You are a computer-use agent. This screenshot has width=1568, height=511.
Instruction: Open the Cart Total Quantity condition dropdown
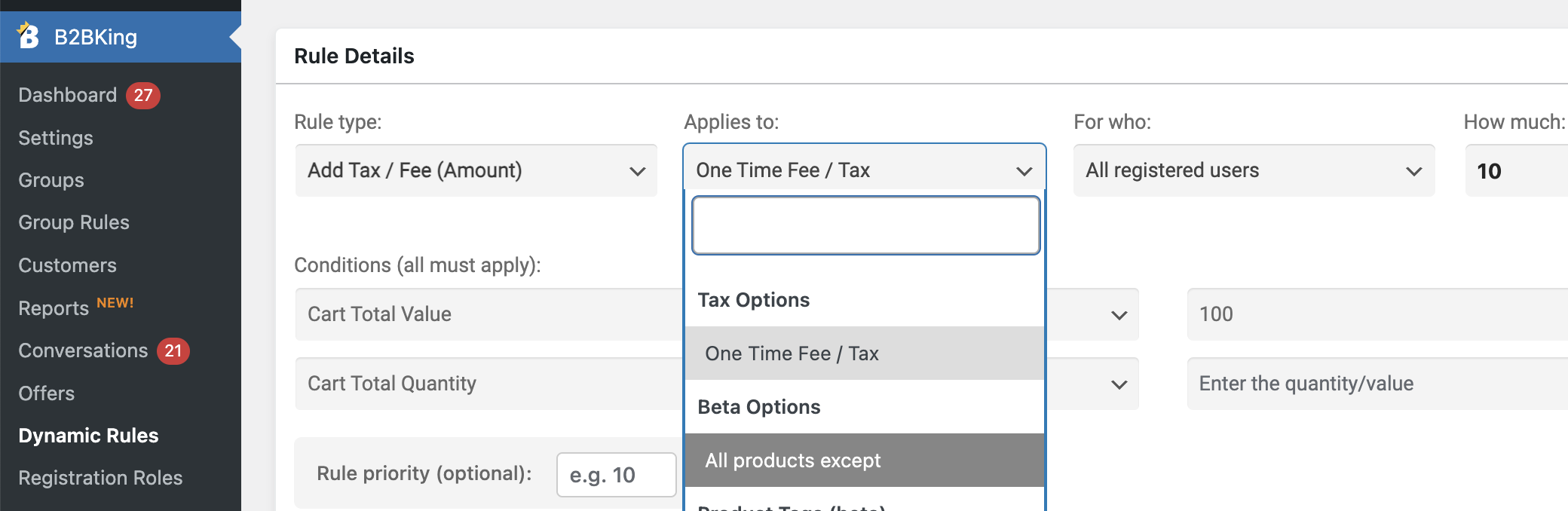point(490,384)
